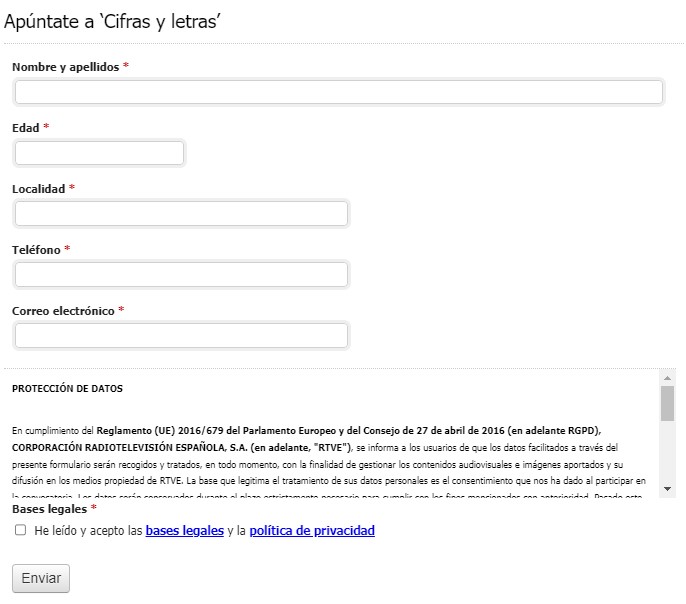
Task: Open the política de privacidad link
Action: click(312, 531)
